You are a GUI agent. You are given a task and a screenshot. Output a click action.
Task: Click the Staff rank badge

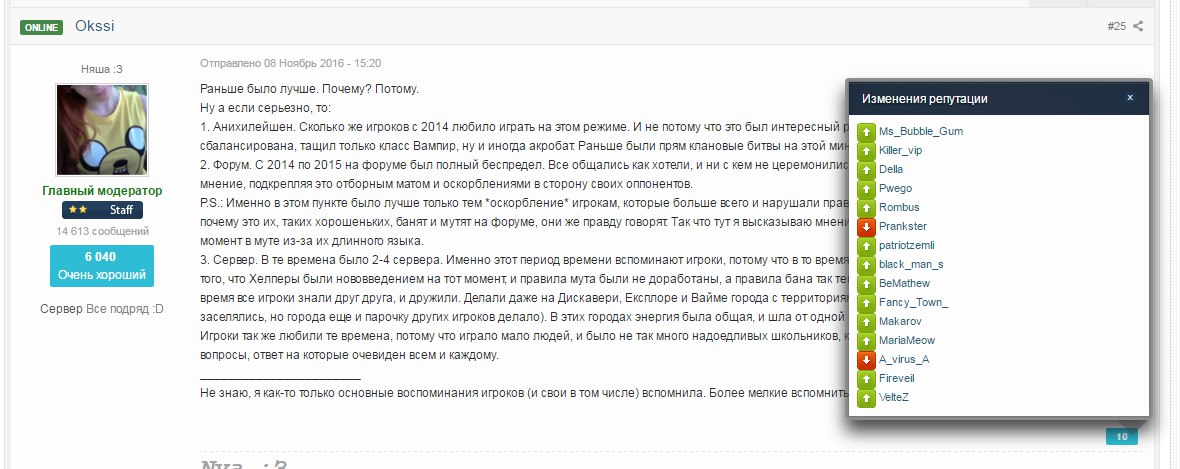[102, 210]
